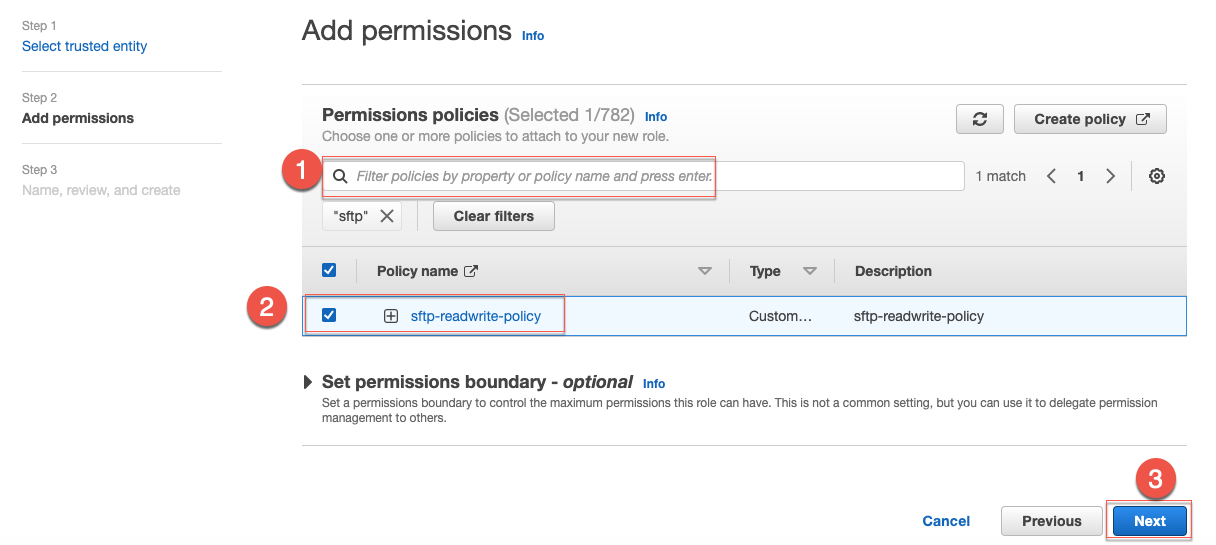
Task: Focus the filter policies search field
Action: [x=643, y=176]
